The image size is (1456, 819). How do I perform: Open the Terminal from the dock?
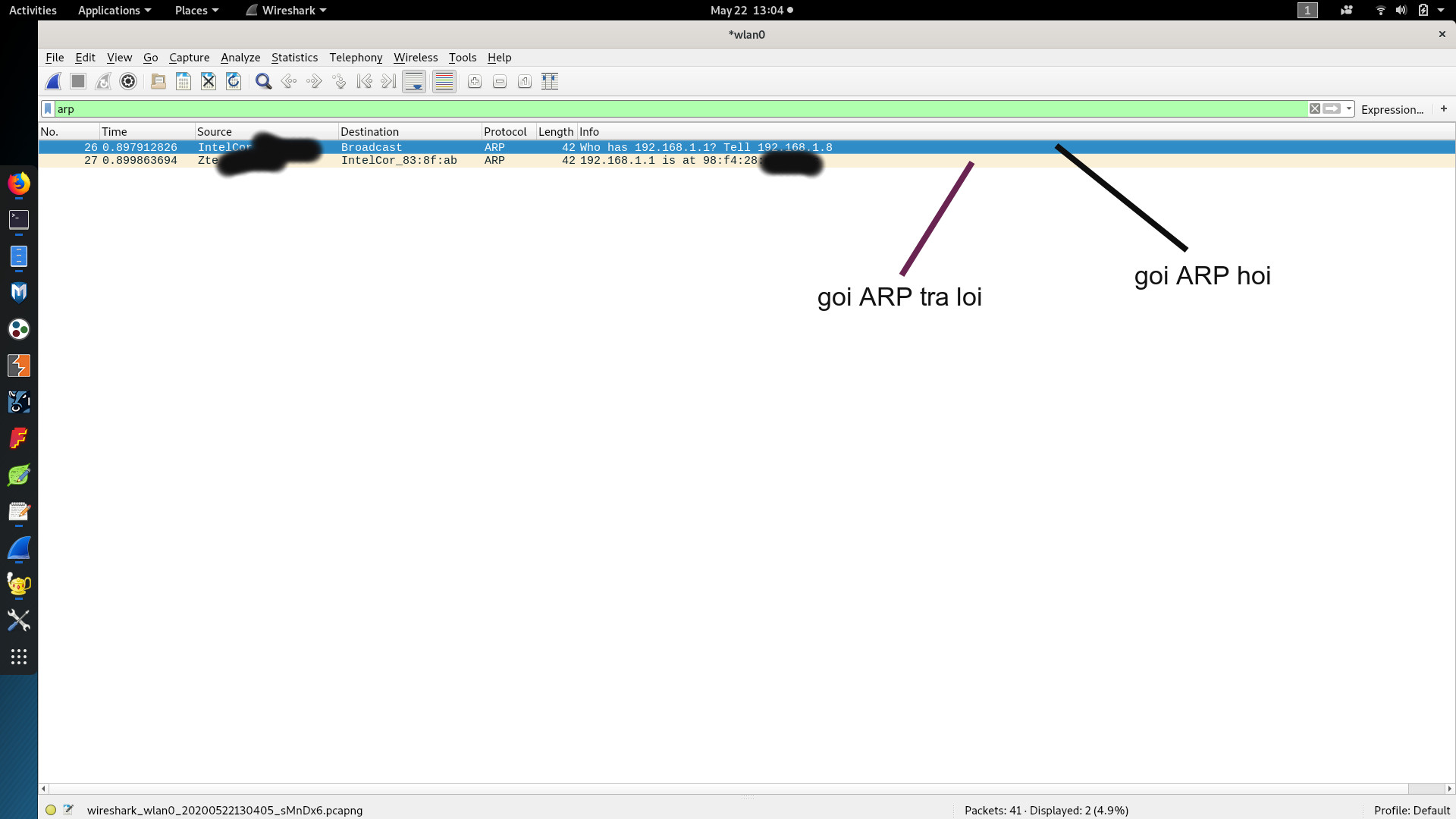(x=19, y=220)
